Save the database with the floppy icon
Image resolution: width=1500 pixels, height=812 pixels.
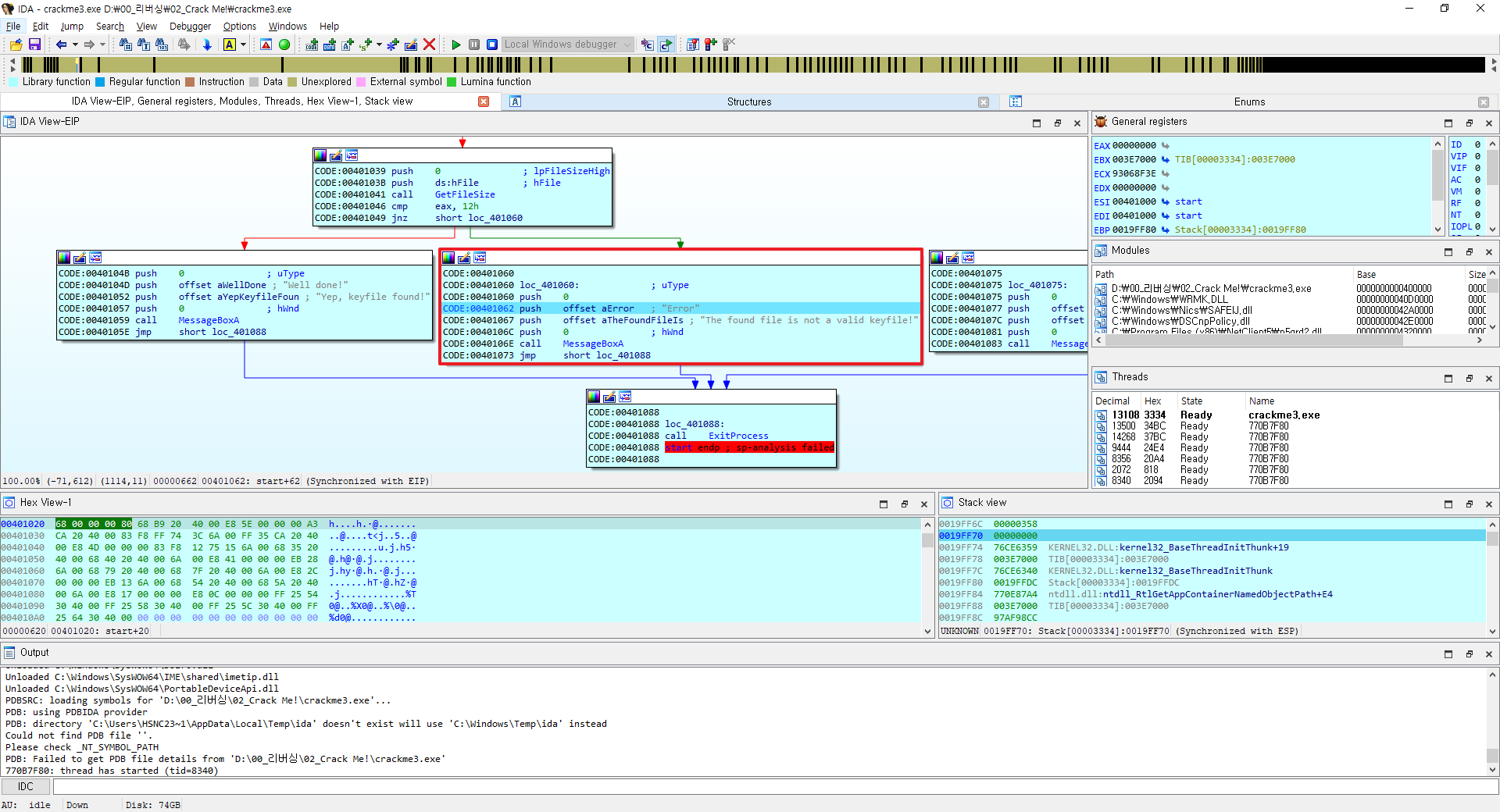click(x=34, y=45)
